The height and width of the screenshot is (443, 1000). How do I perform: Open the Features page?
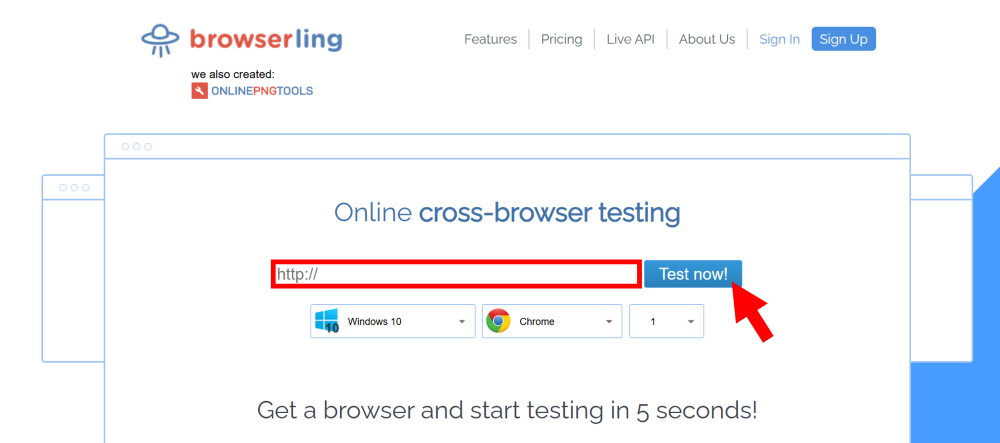tap(490, 39)
